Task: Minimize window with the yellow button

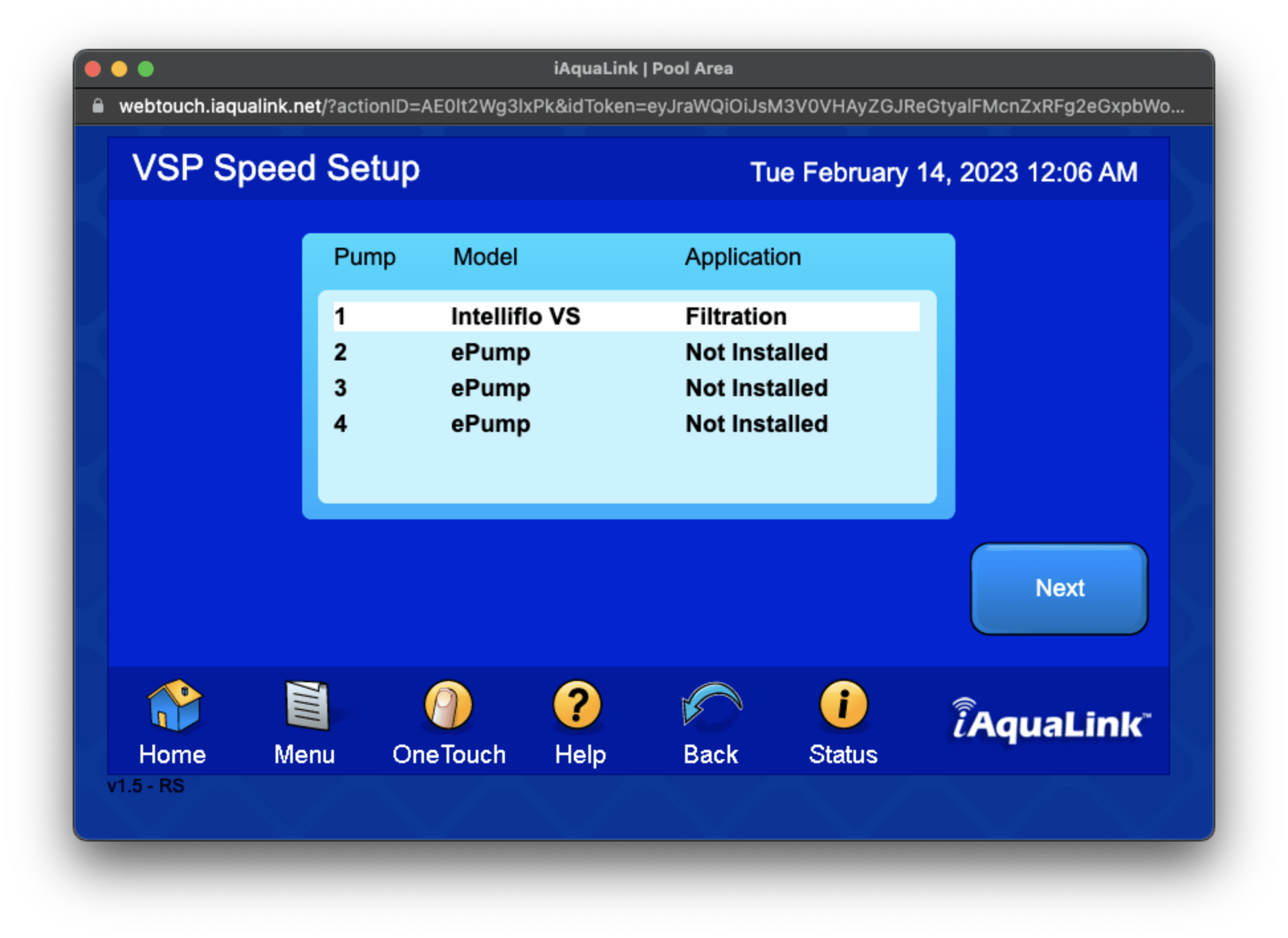Action: coord(119,69)
